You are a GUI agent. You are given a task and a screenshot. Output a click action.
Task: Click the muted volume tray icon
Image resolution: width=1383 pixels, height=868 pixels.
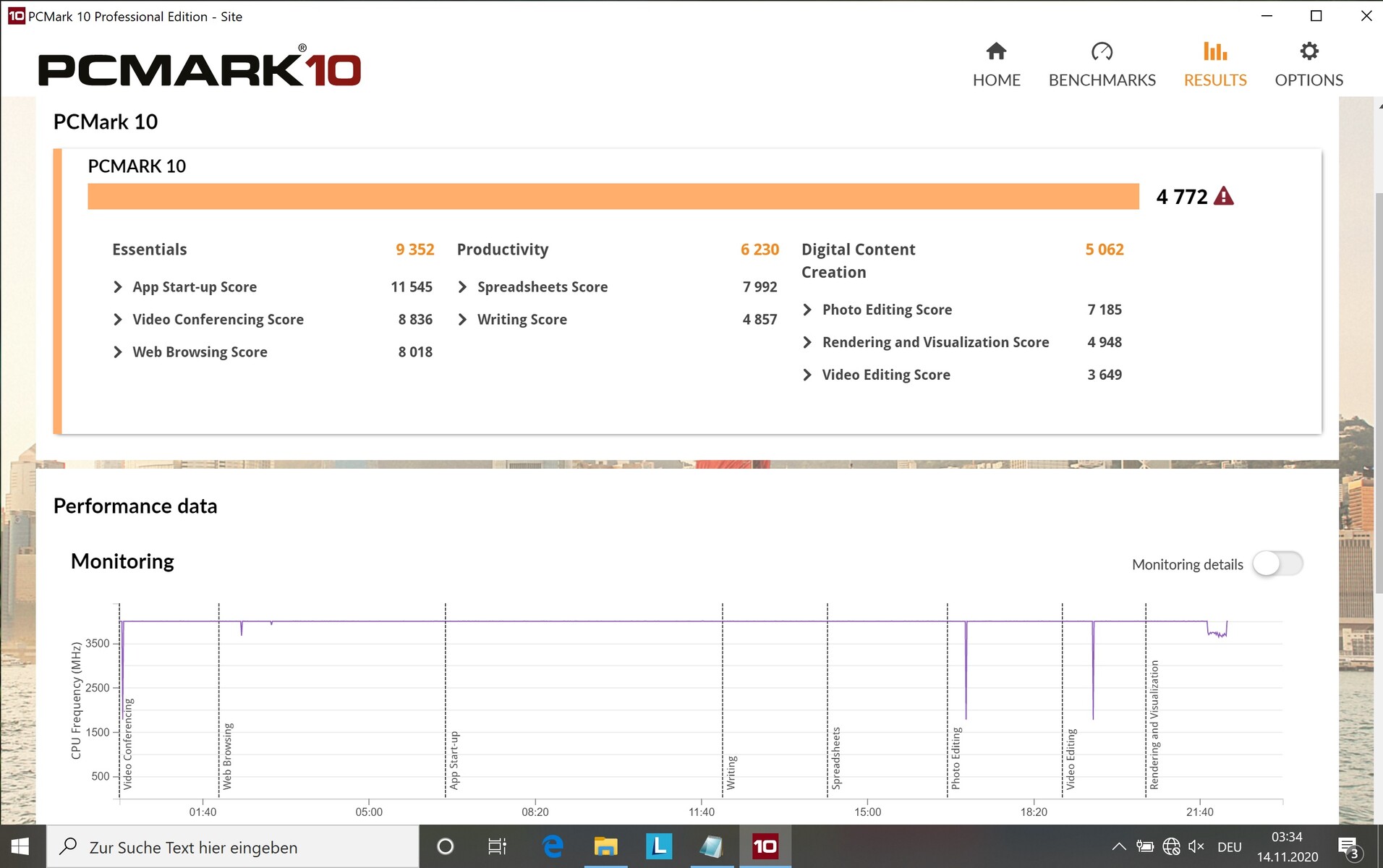point(1196,846)
